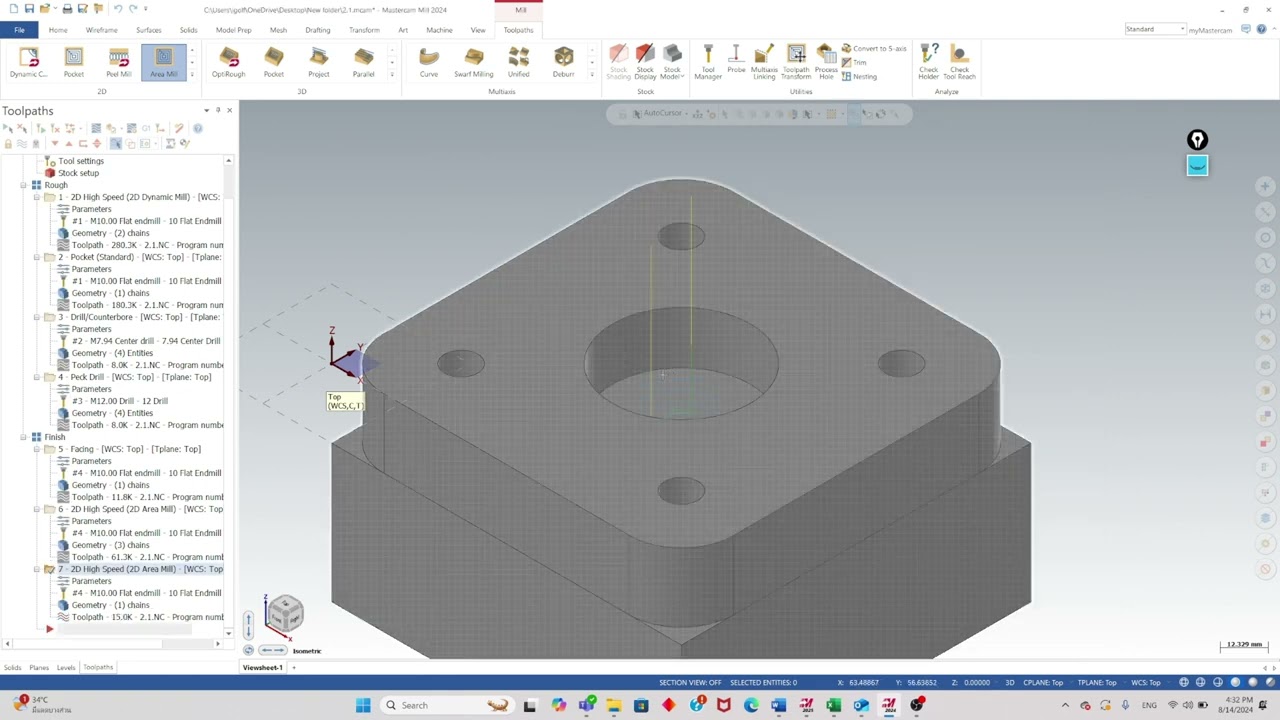Open the Unified multiaxis toolpath

(519, 62)
